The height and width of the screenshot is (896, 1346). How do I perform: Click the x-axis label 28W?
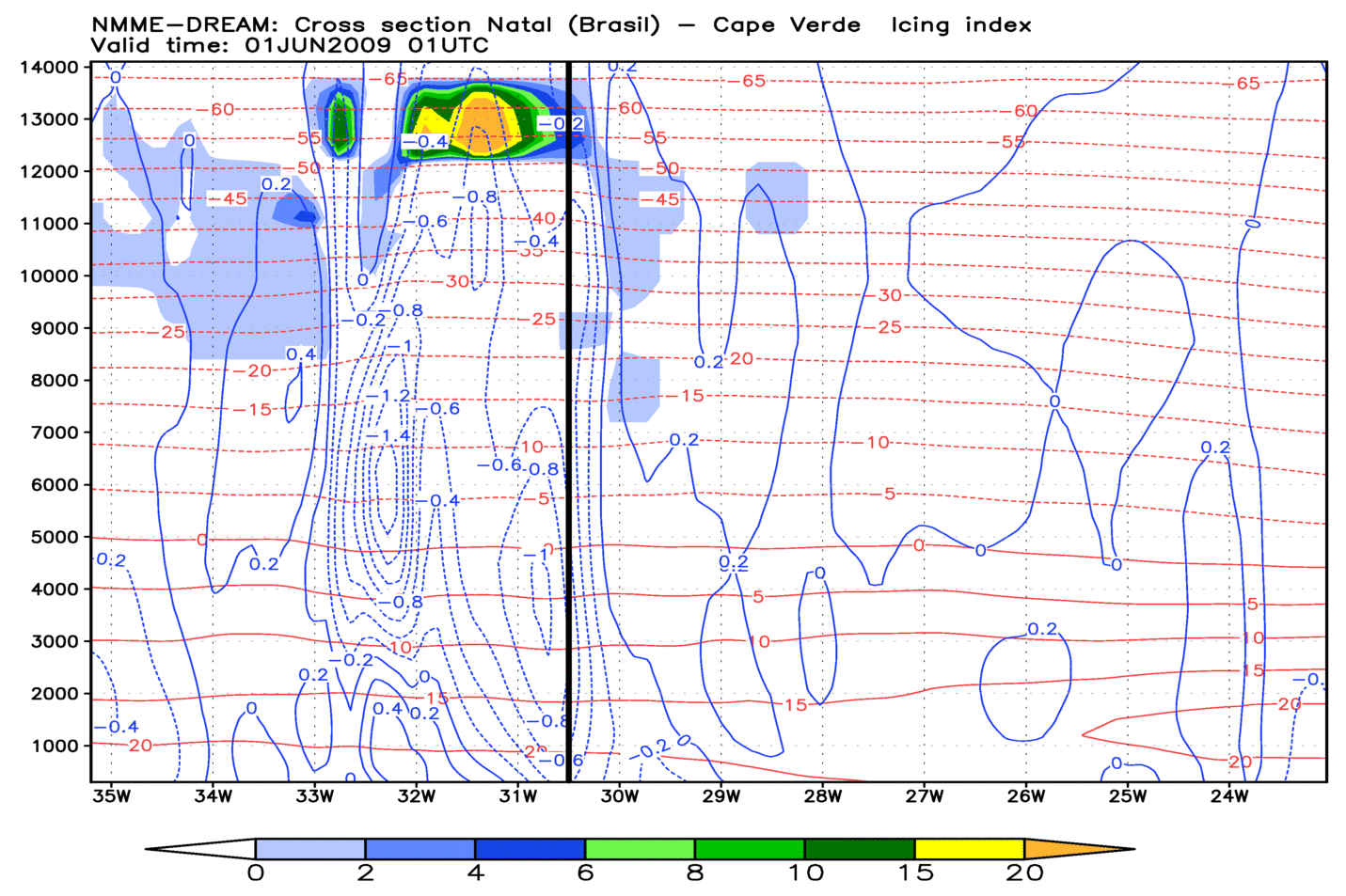(823, 797)
